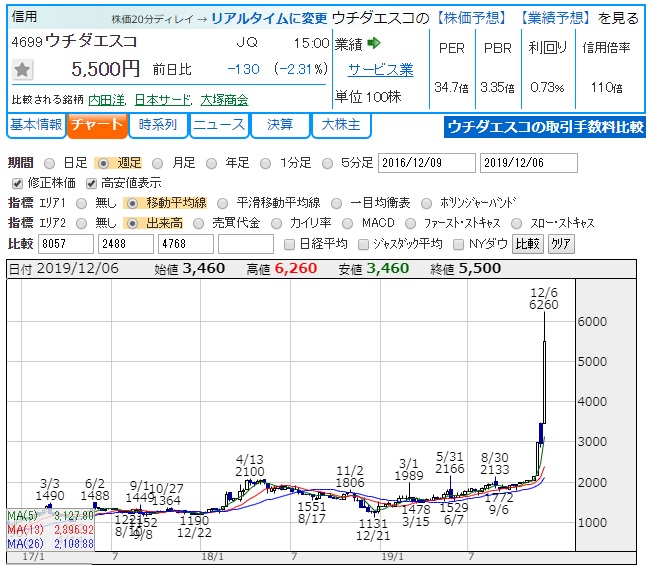Toggle the 高安値表示 checkbox
Image resolution: width=649 pixels, height=565 pixels.
(91, 183)
